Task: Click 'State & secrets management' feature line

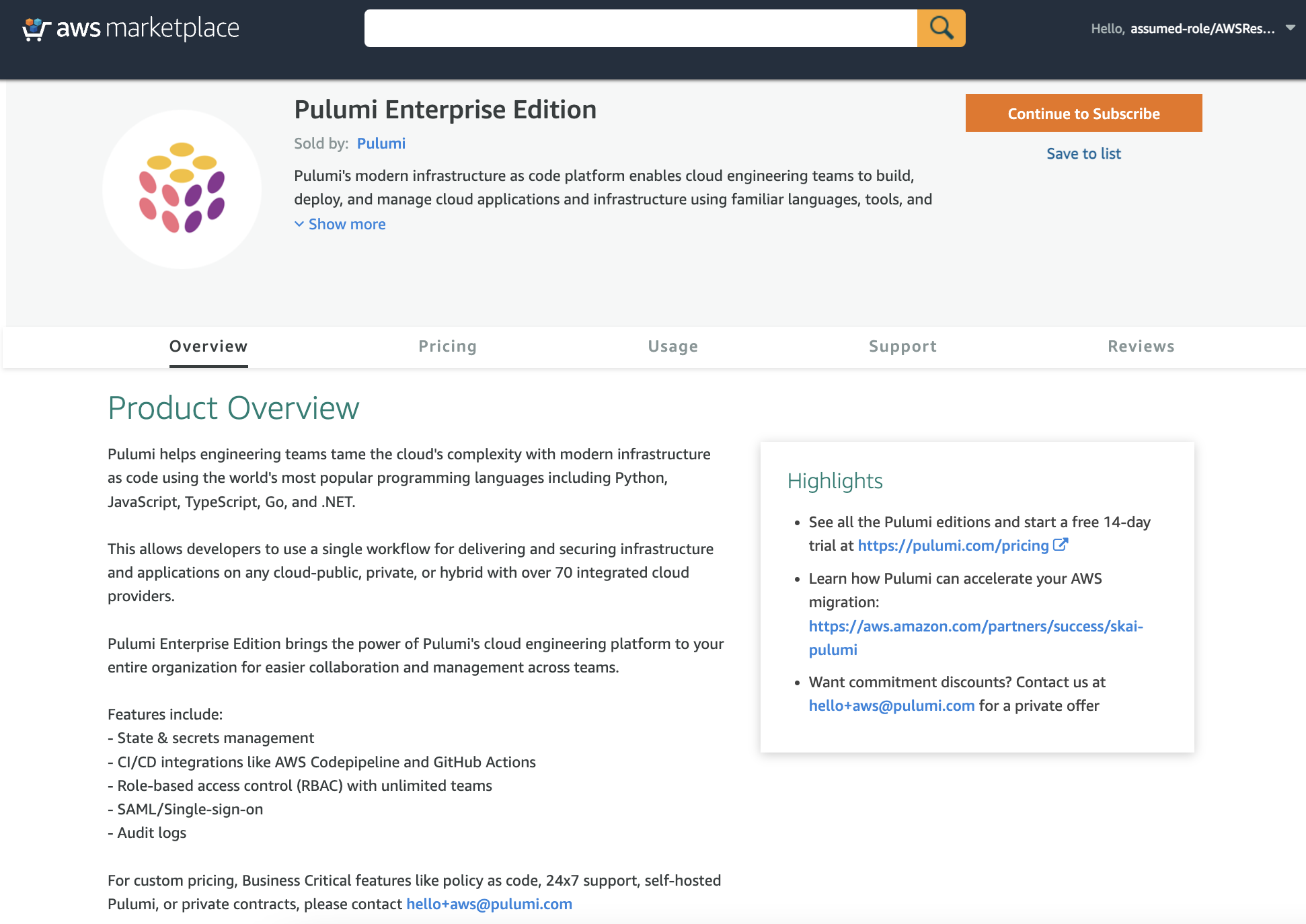Action: [x=211, y=738]
